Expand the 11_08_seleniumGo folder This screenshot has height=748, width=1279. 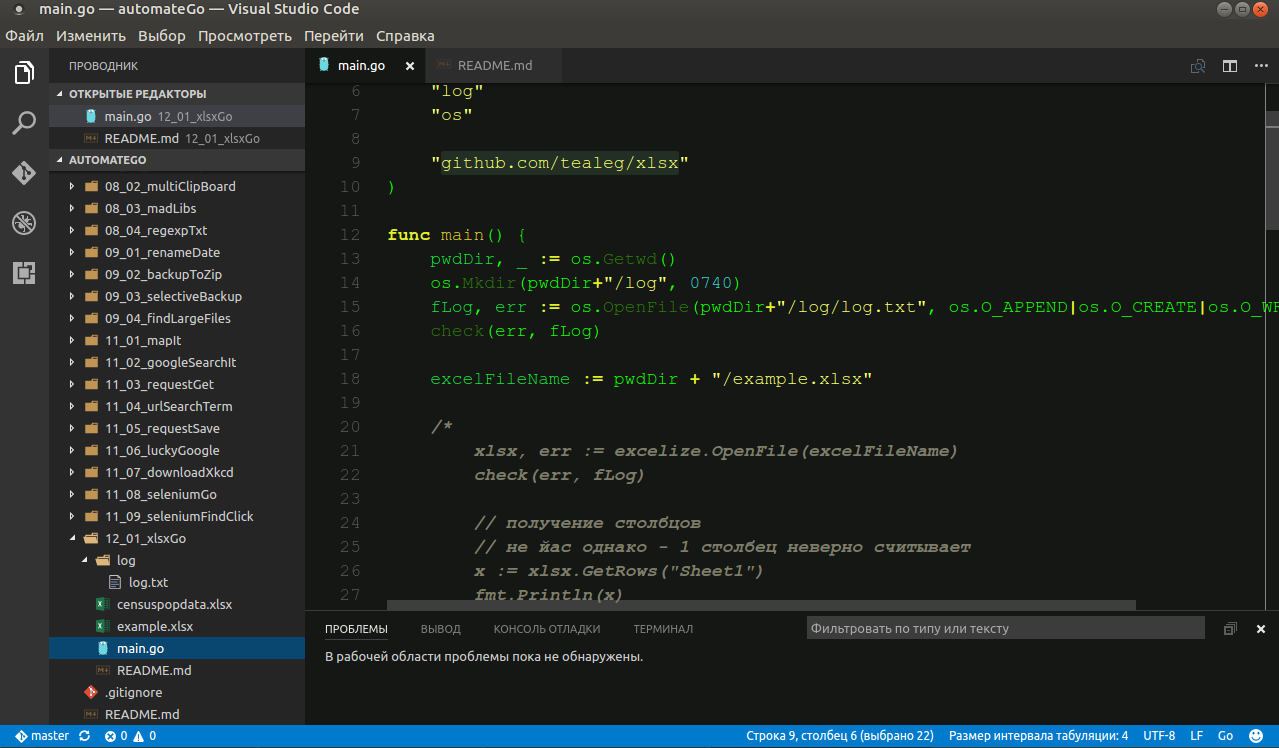pyautogui.click(x=160, y=494)
